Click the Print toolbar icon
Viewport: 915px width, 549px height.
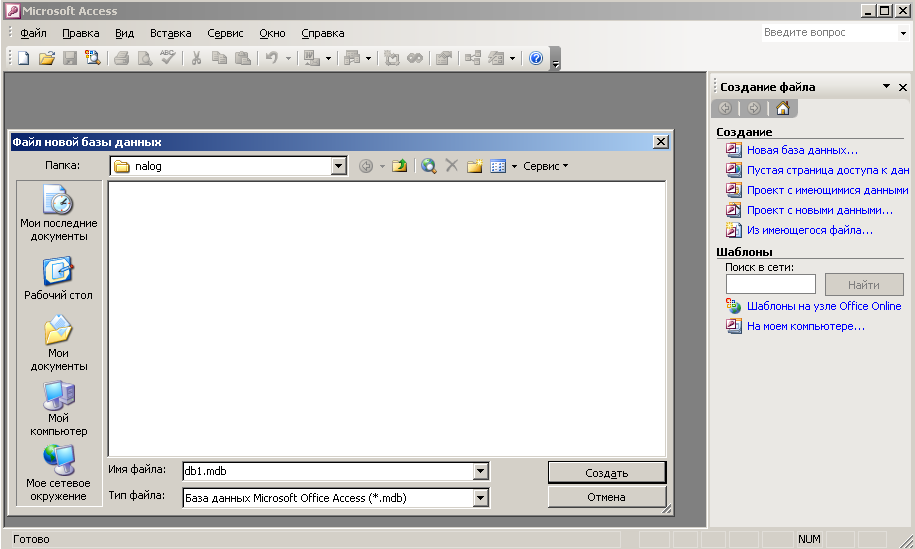point(121,58)
